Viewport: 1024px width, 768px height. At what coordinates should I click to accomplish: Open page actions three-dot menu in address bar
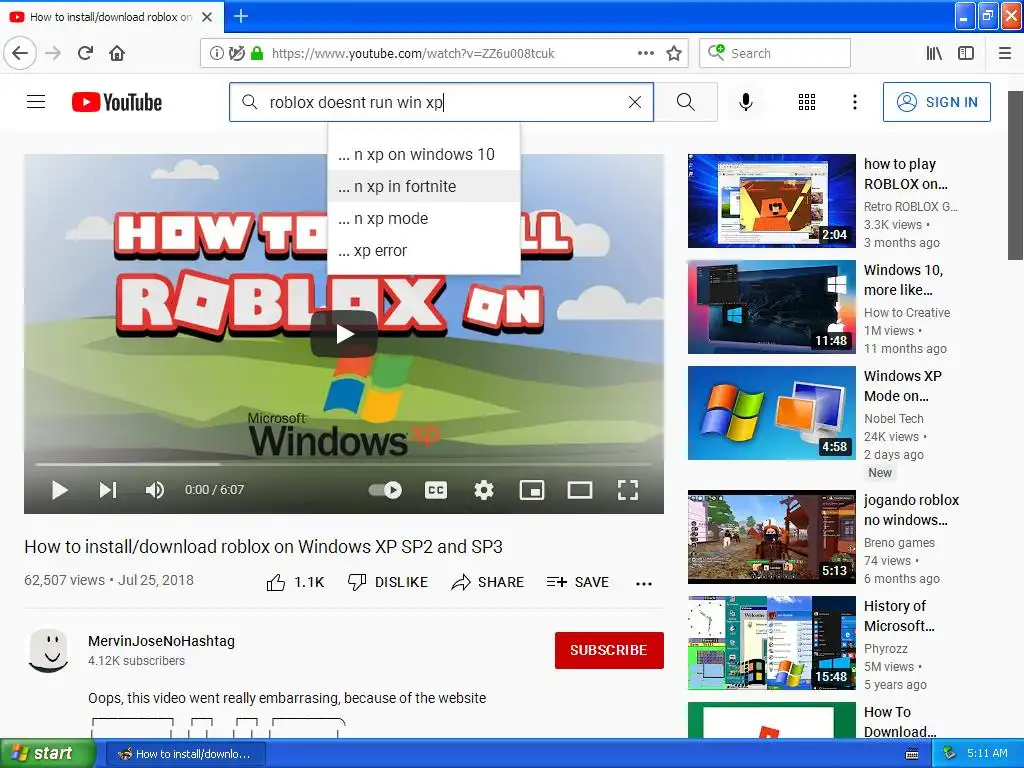click(646, 53)
